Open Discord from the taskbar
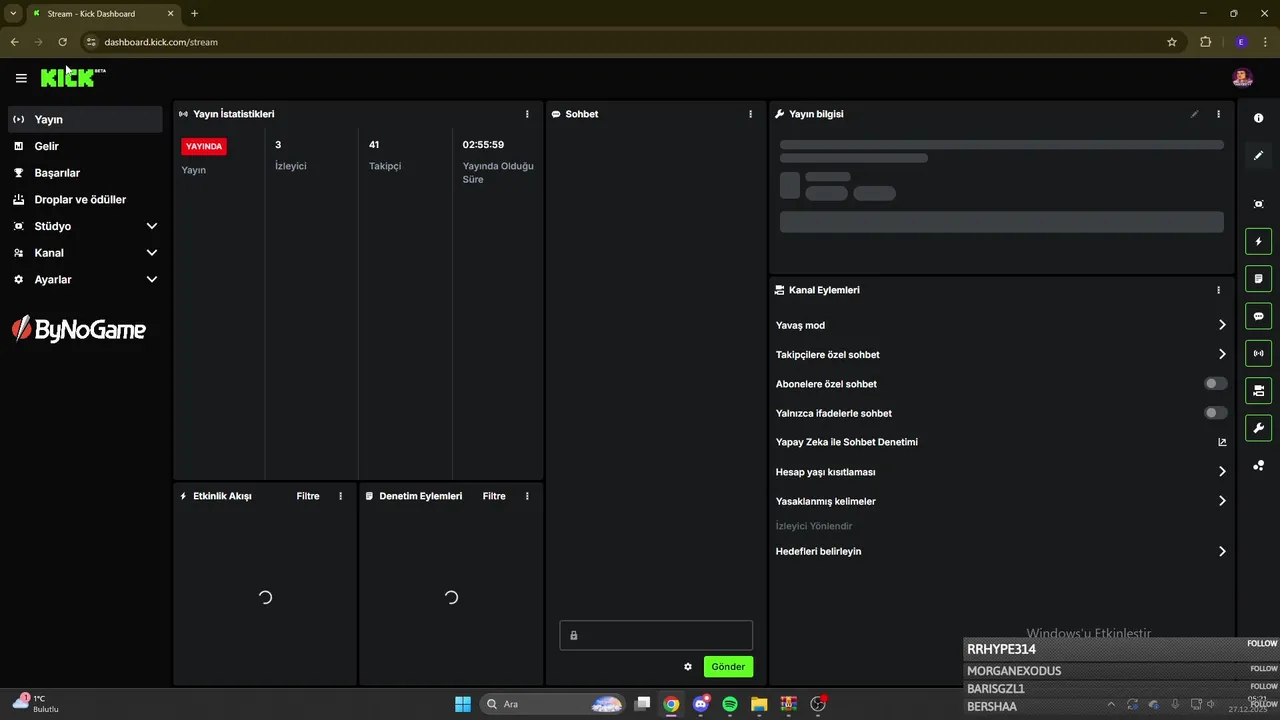Viewport: 1280px width, 720px height. click(701, 704)
